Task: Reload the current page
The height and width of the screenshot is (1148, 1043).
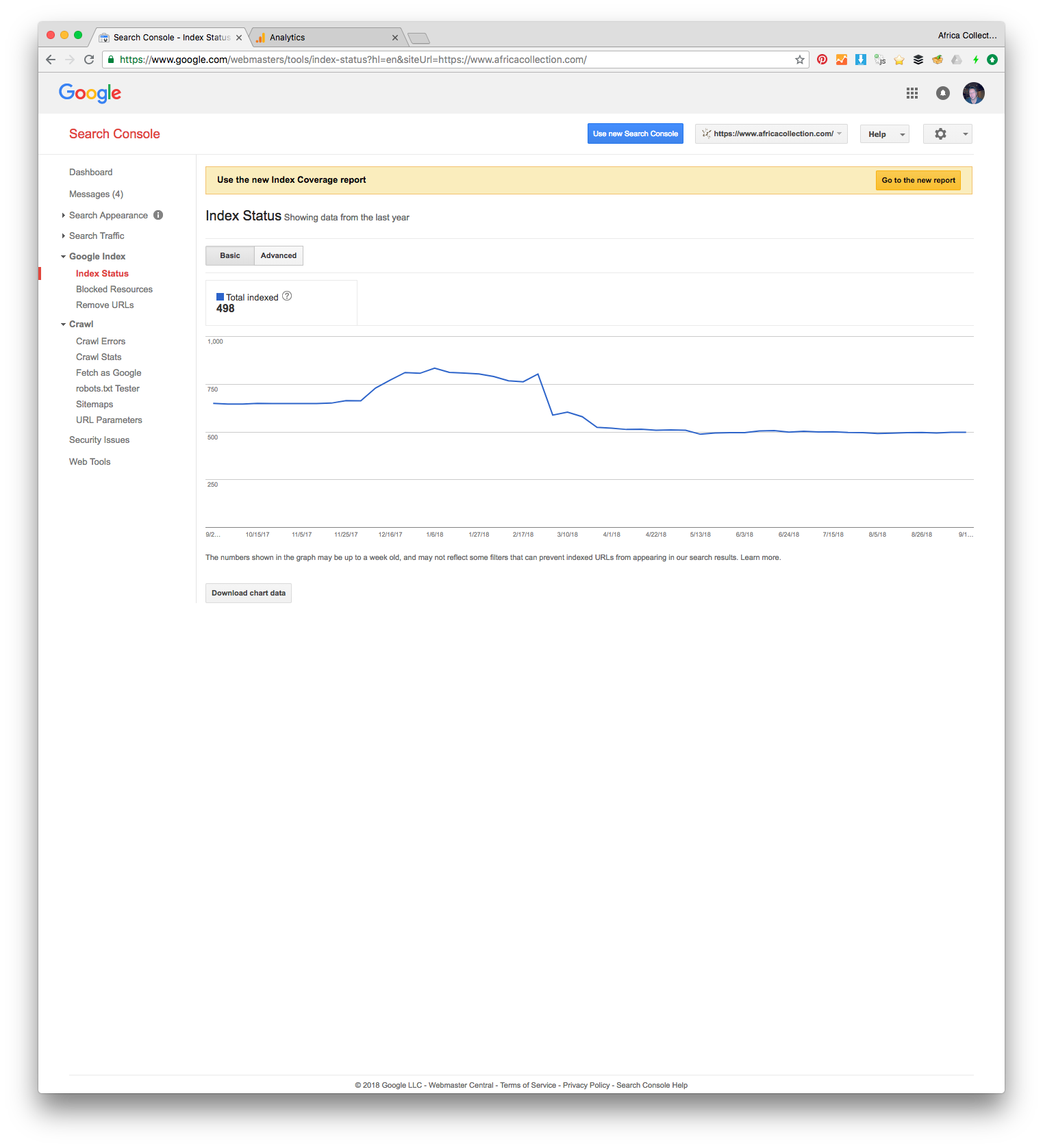Action: [x=89, y=60]
